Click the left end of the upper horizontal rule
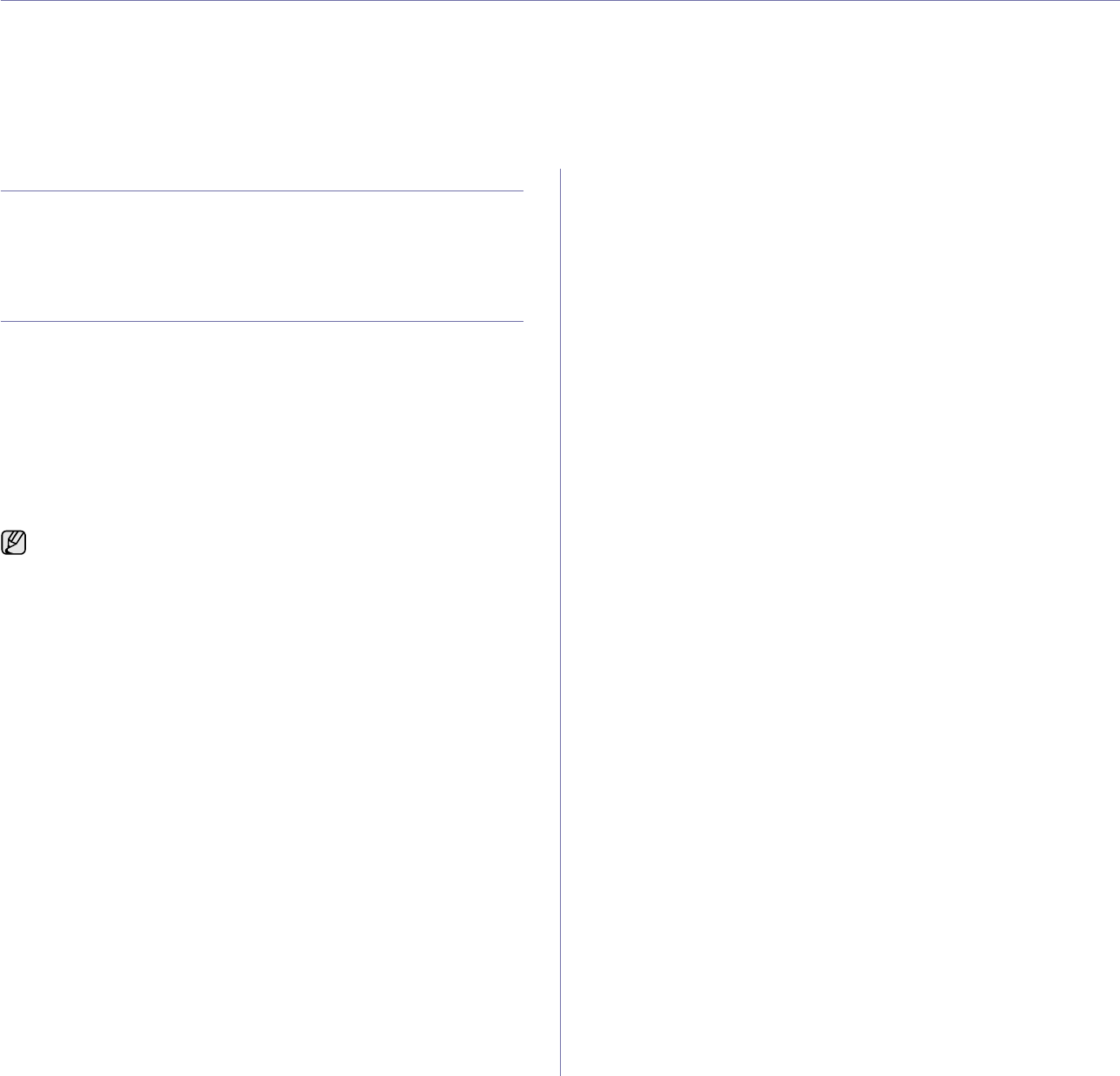This screenshot has height=1076, width=1120. (3, 191)
